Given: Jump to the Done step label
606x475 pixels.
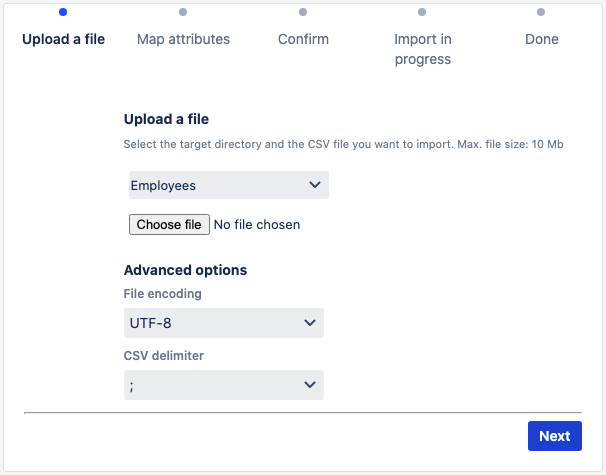Looking at the screenshot, I should [541, 40].
